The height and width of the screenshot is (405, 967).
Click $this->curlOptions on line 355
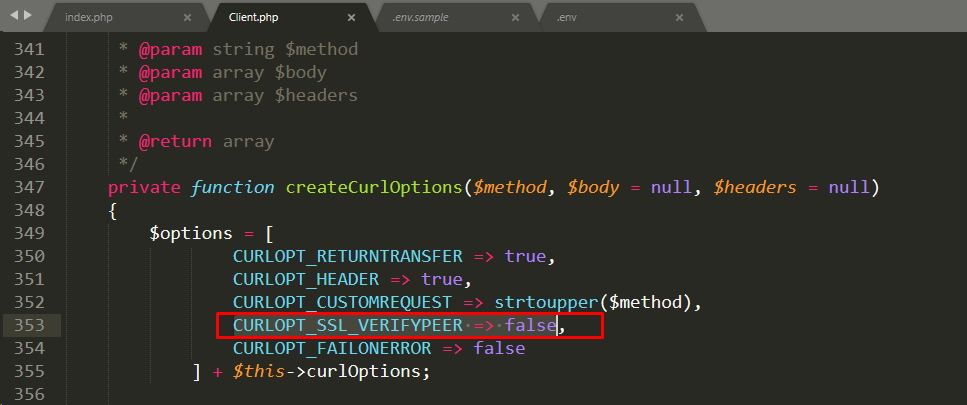pyautogui.click(x=326, y=372)
